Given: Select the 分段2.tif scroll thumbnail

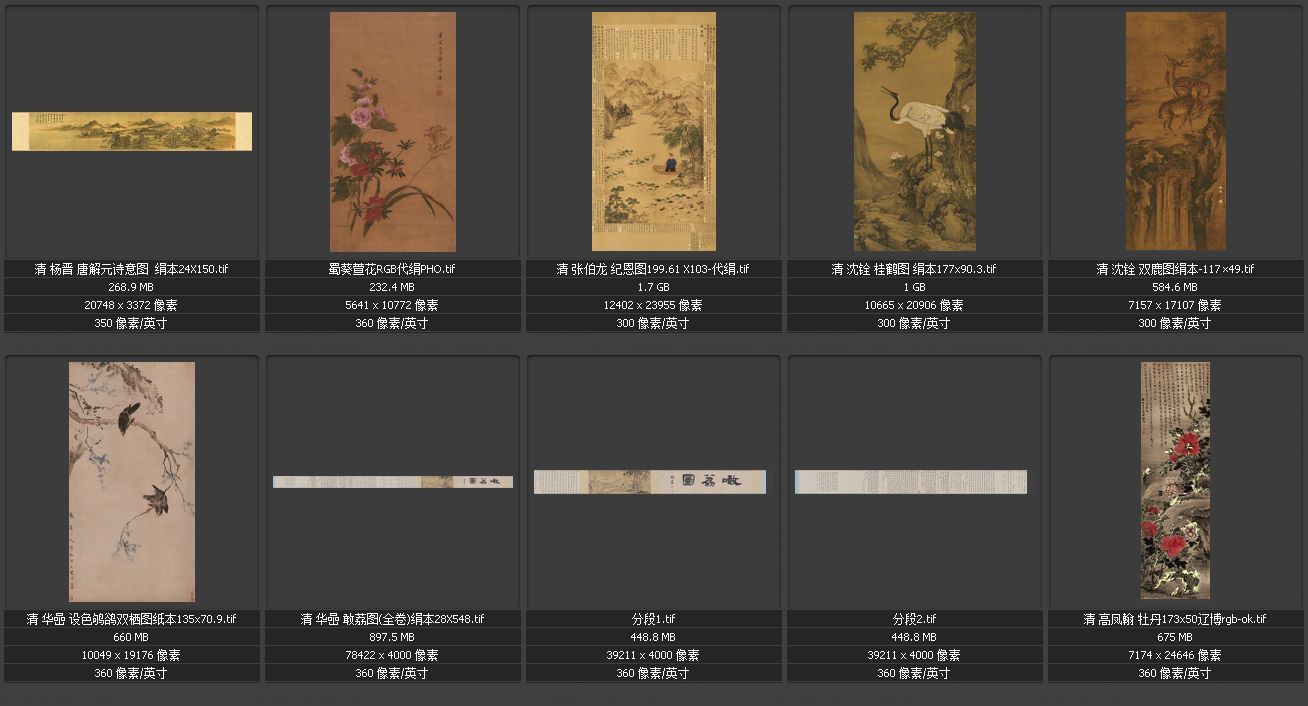Looking at the screenshot, I should [911, 482].
